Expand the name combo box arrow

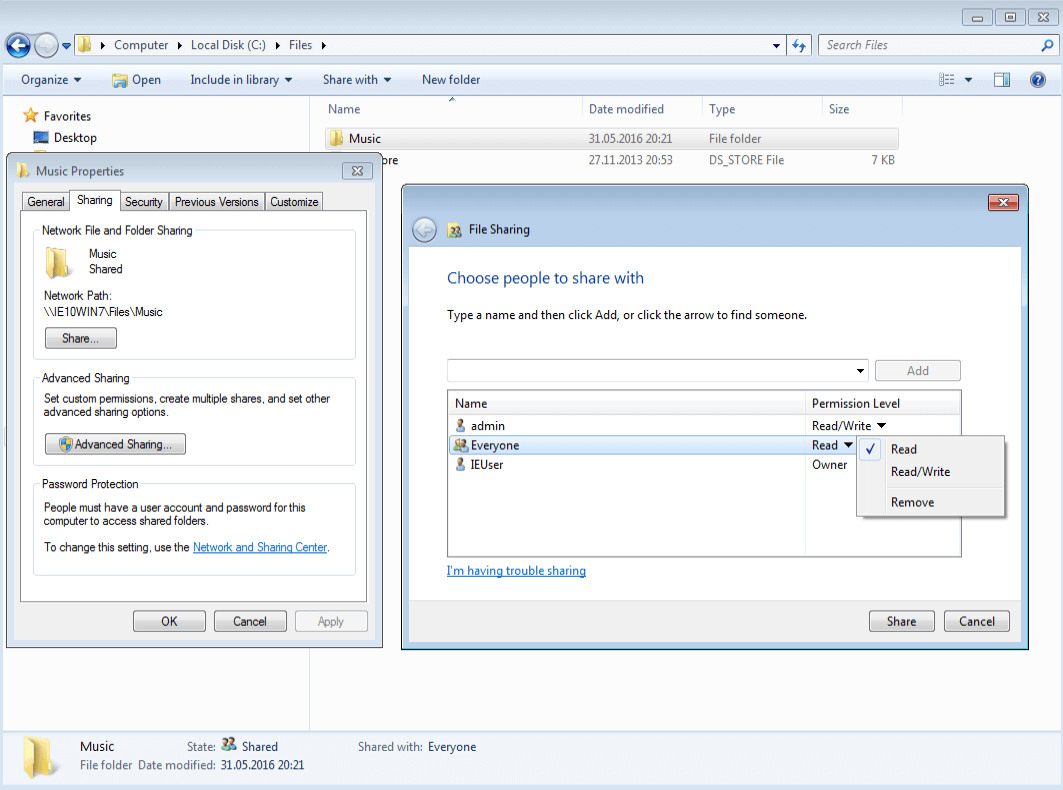(x=859, y=370)
